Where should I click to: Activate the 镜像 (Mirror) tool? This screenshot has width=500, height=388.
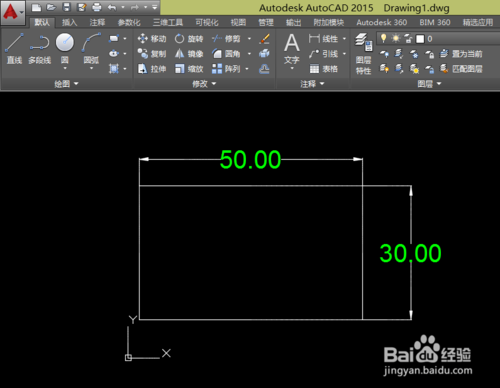189,54
